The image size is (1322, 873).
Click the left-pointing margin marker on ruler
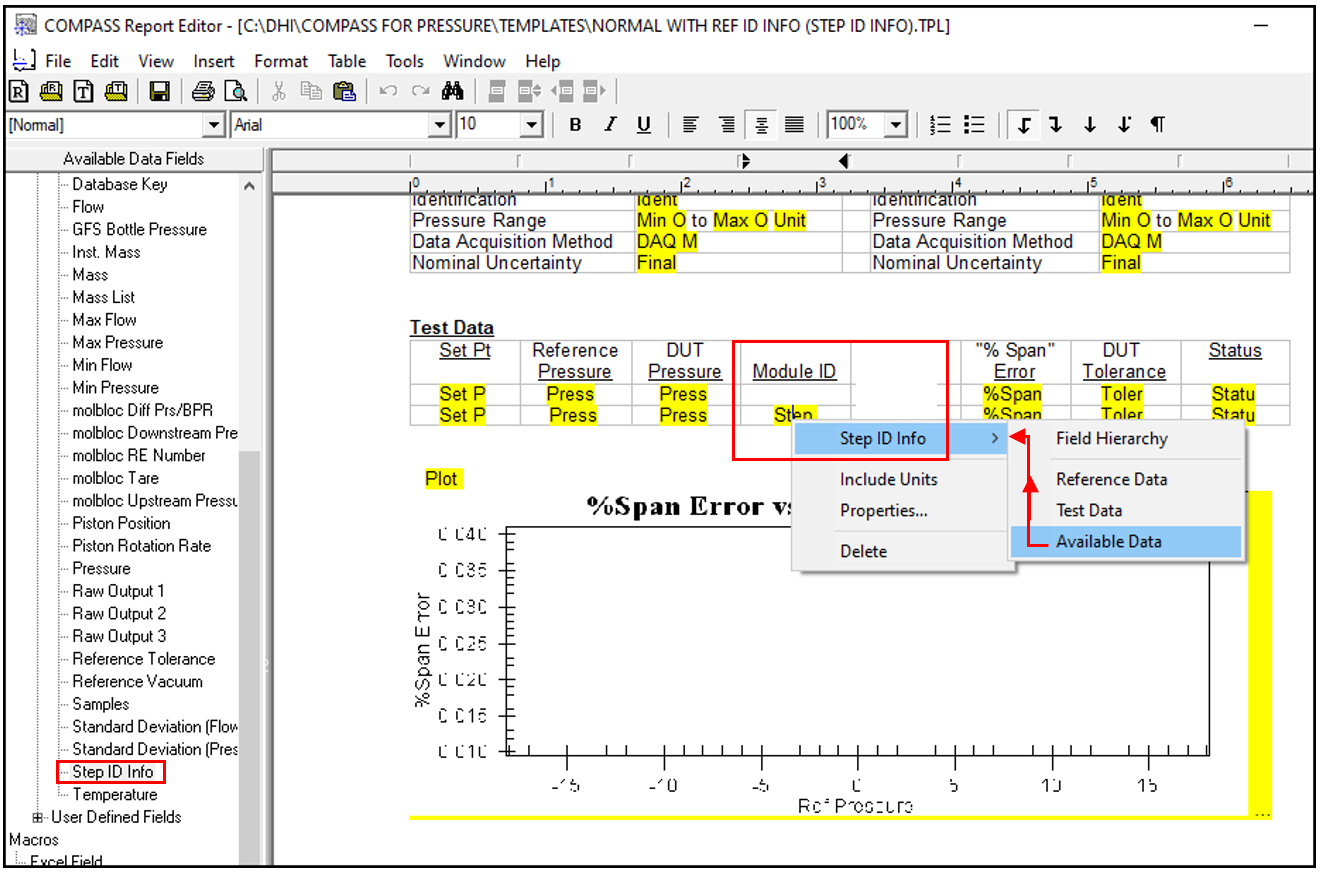(x=844, y=160)
